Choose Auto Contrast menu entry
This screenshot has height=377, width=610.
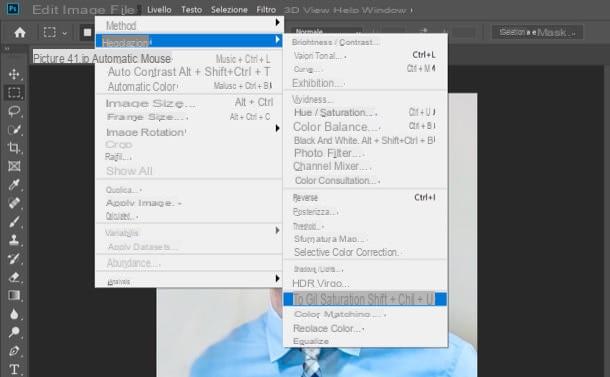tap(189, 72)
